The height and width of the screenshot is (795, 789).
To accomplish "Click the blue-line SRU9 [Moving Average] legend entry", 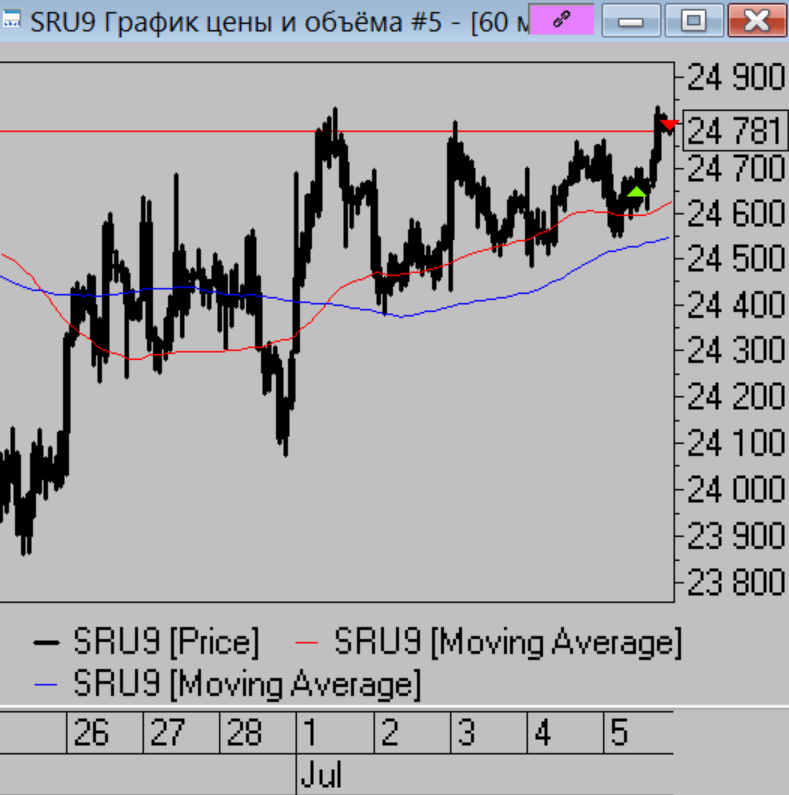I will point(247,684).
